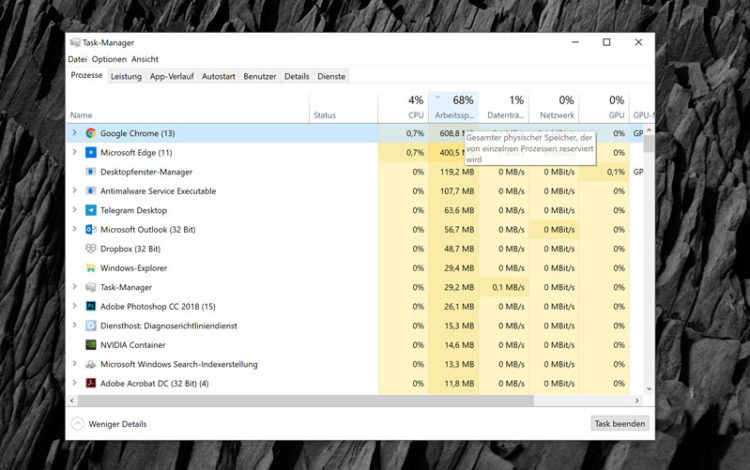The height and width of the screenshot is (470, 750).
Task: Expand the Adobe Acrobat DC (32 Bit) (4) group
Action: pyautogui.click(x=75, y=383)
